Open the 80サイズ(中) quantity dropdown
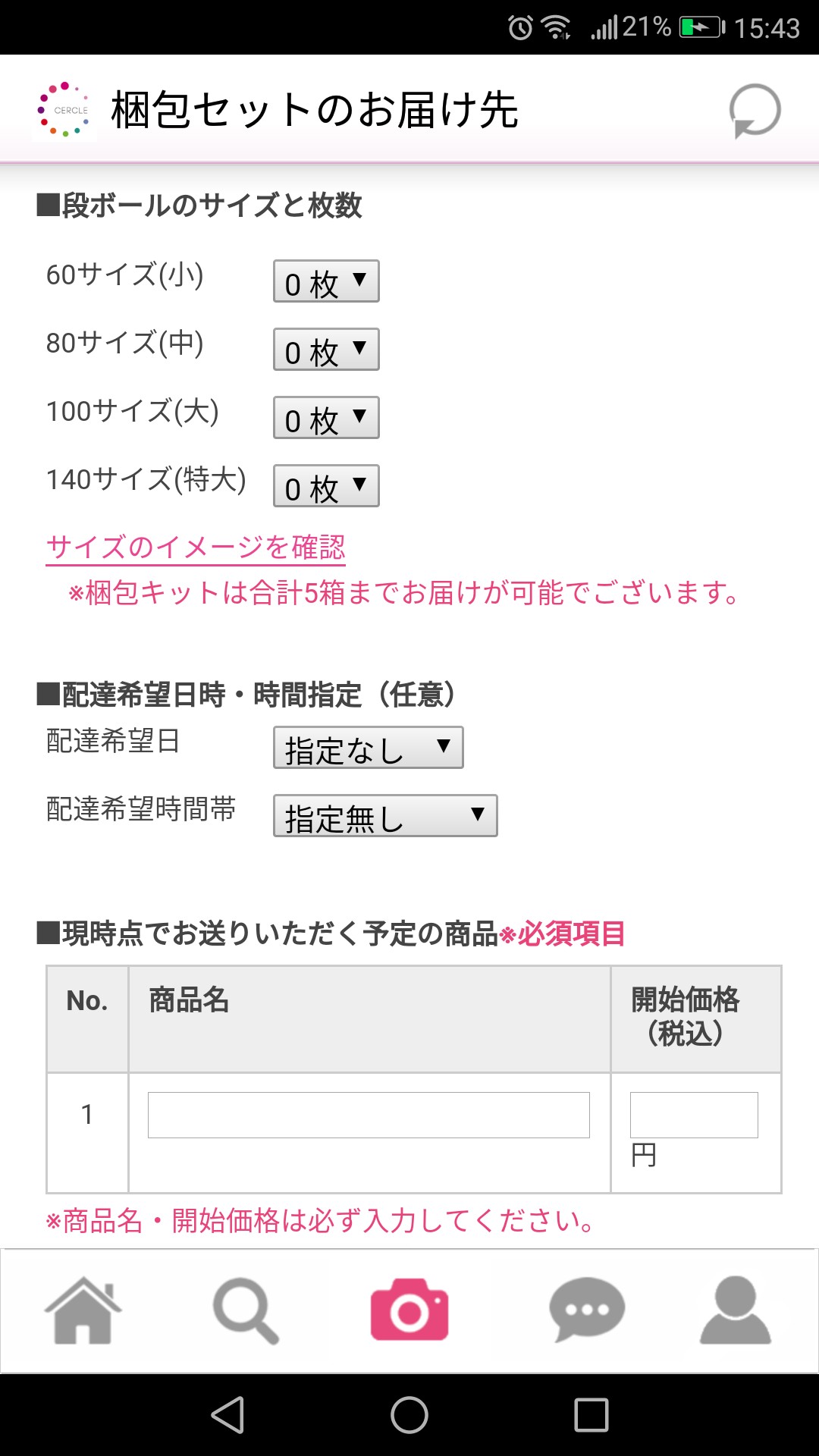 pos(326,350)
